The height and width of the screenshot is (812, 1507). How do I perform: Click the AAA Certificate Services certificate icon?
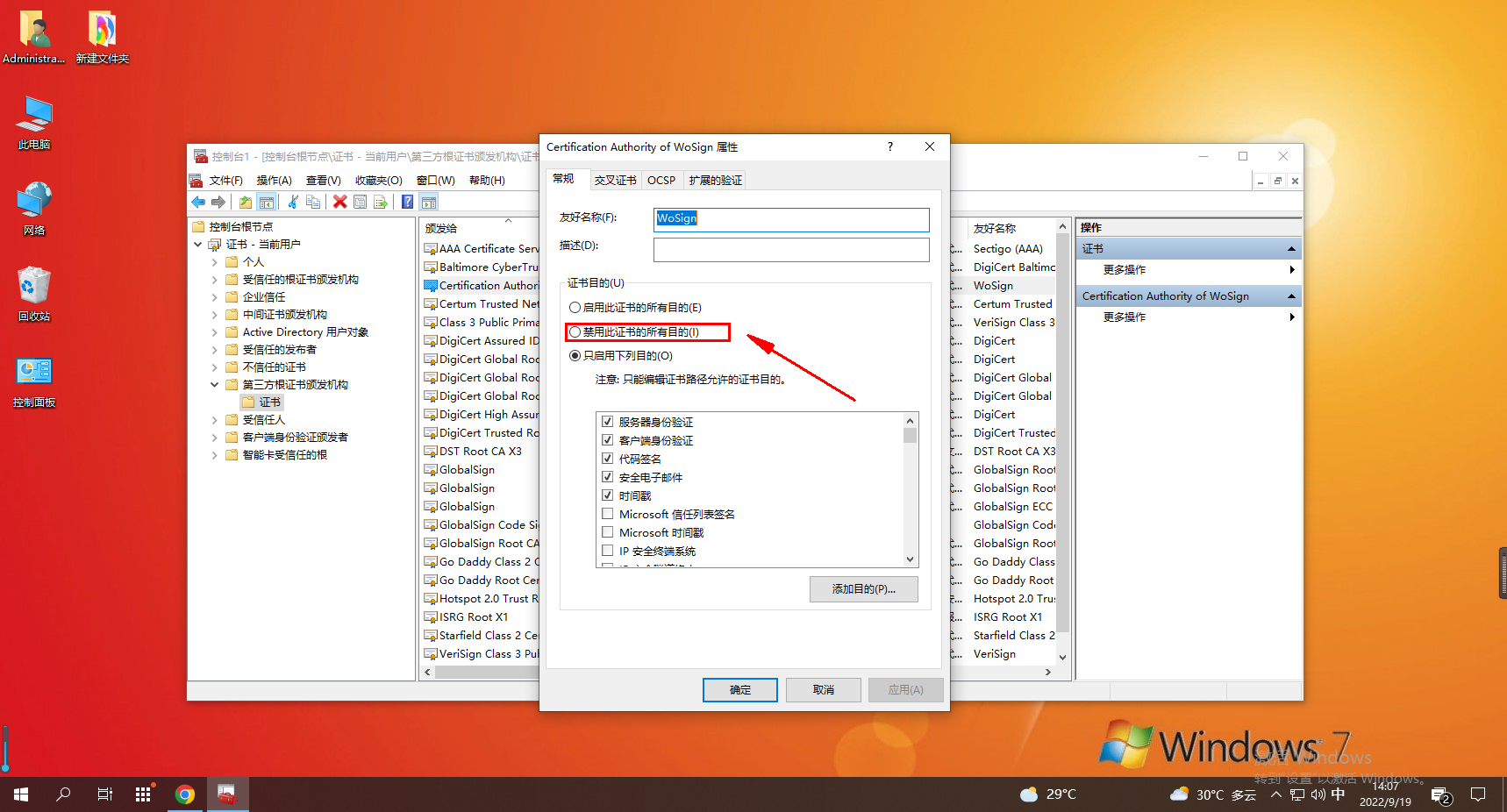click(x=431, y=249)
